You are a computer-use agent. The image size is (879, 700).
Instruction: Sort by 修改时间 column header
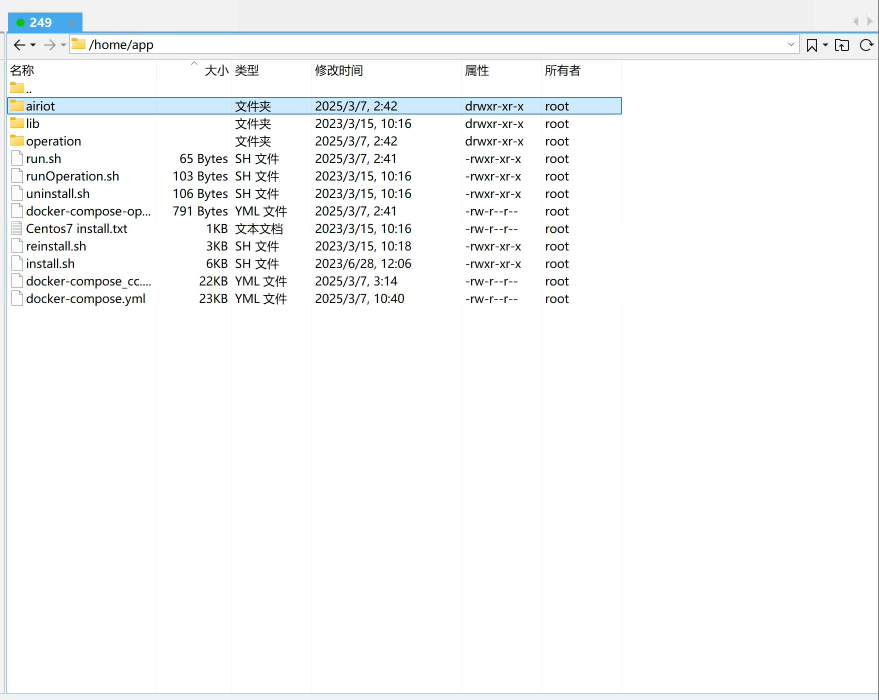[338, 70]
